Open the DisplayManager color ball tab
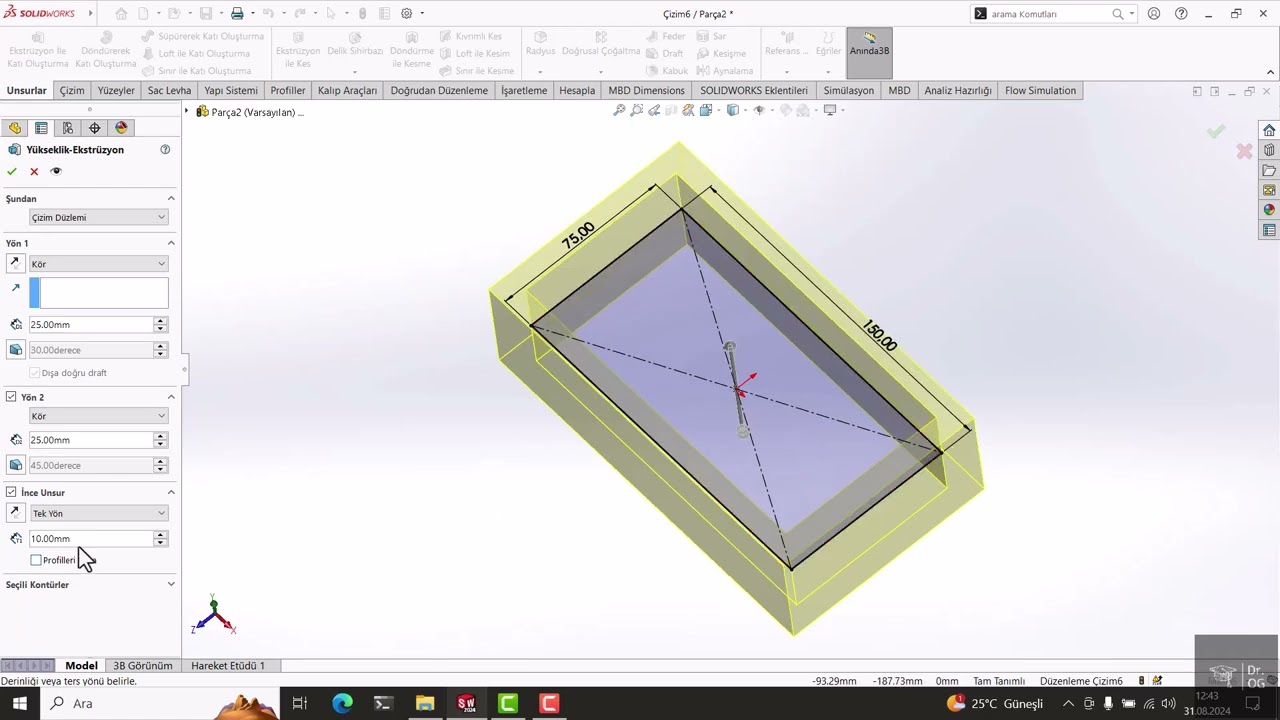The height and width of the screenshot is (720, 1280). click(122, 128)
